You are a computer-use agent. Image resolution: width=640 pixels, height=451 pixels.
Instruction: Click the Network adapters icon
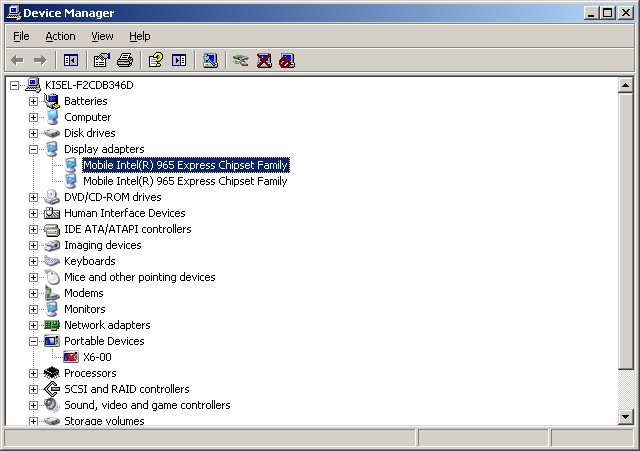pyautogui.click(x=52, y=325)
